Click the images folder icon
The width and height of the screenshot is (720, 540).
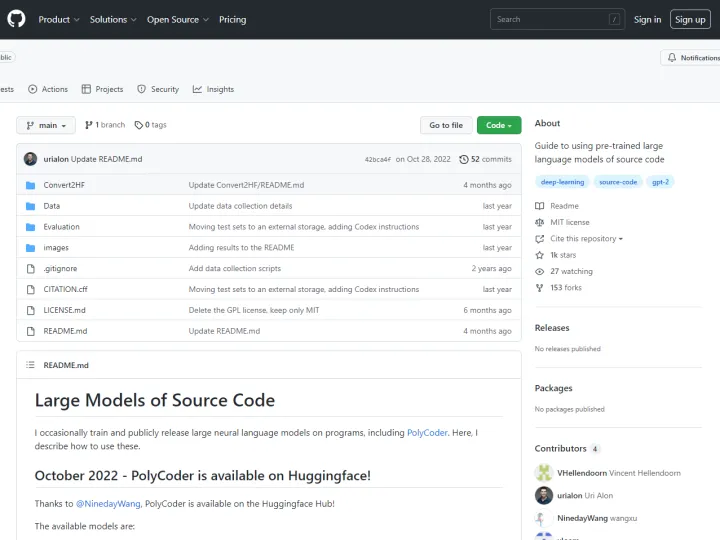(31, 248)
